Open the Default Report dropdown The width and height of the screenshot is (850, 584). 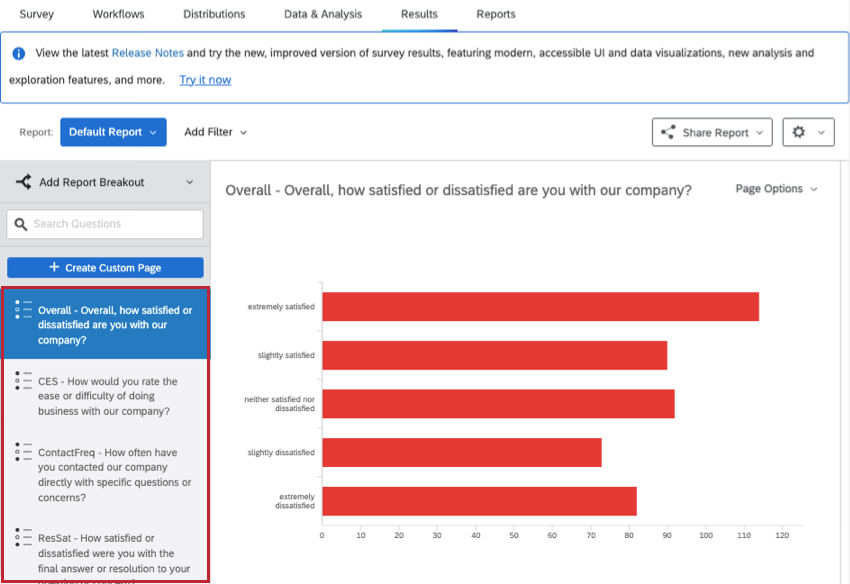(113, 132)
